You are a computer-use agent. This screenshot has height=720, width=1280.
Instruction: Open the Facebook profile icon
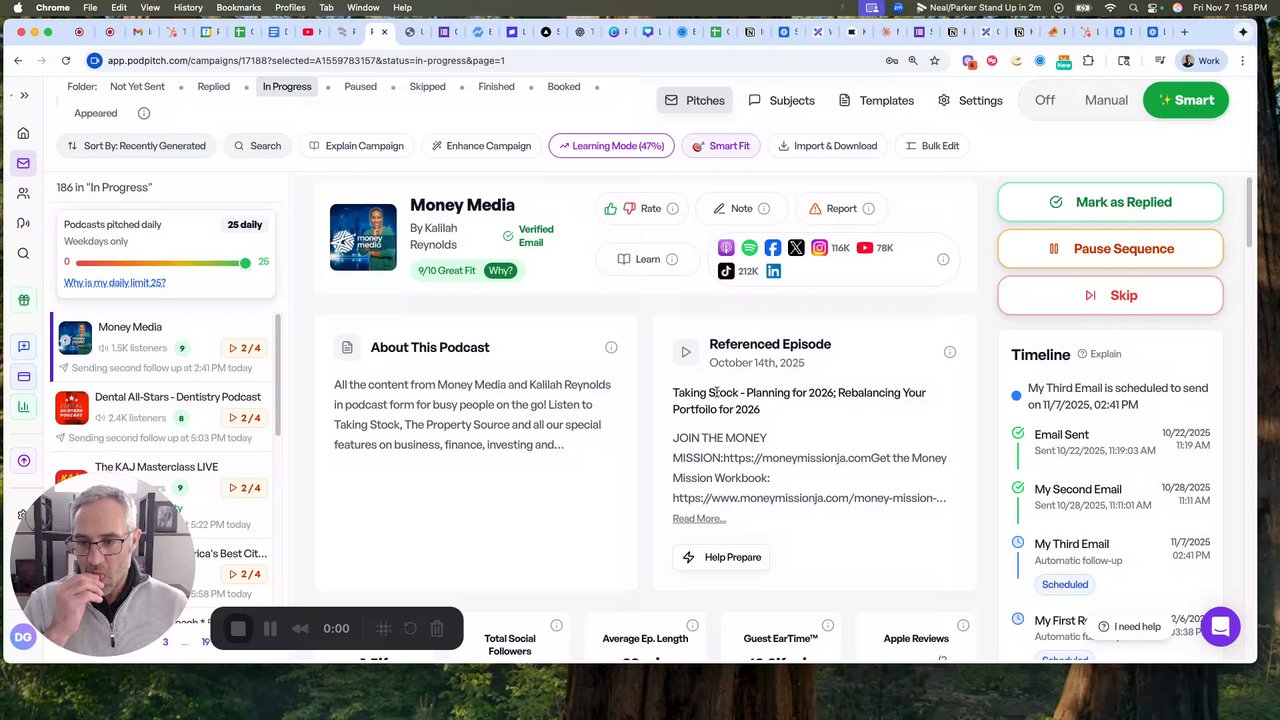click(773, 248)
